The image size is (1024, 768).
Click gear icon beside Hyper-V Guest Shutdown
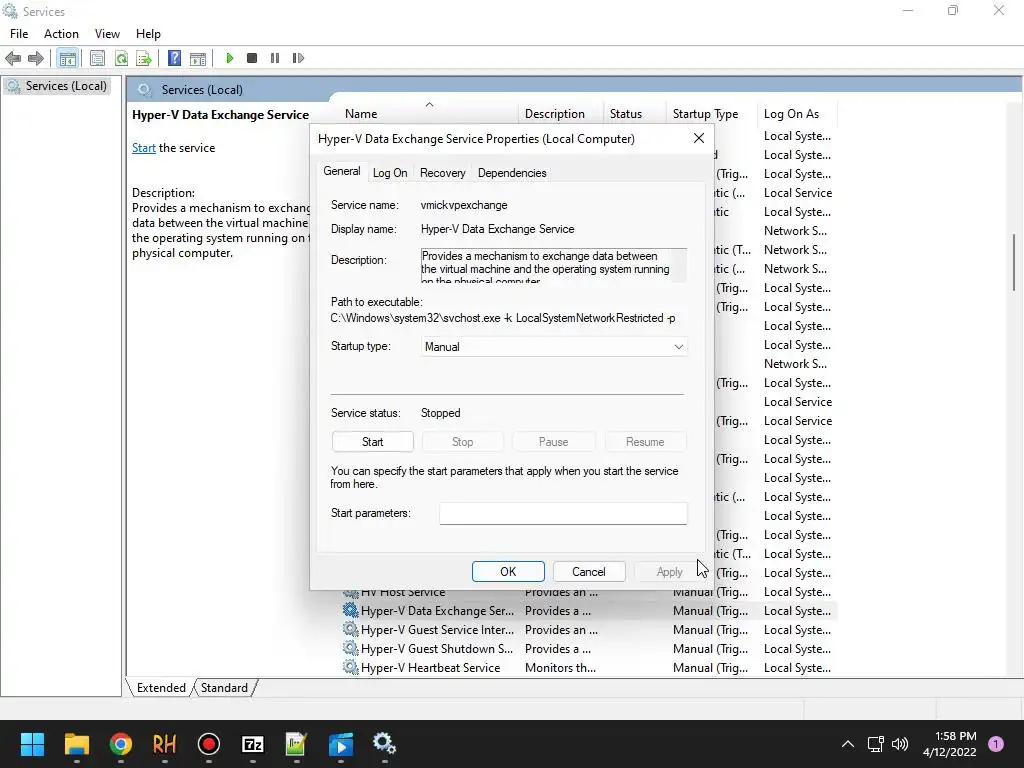(x=351, y=648)
